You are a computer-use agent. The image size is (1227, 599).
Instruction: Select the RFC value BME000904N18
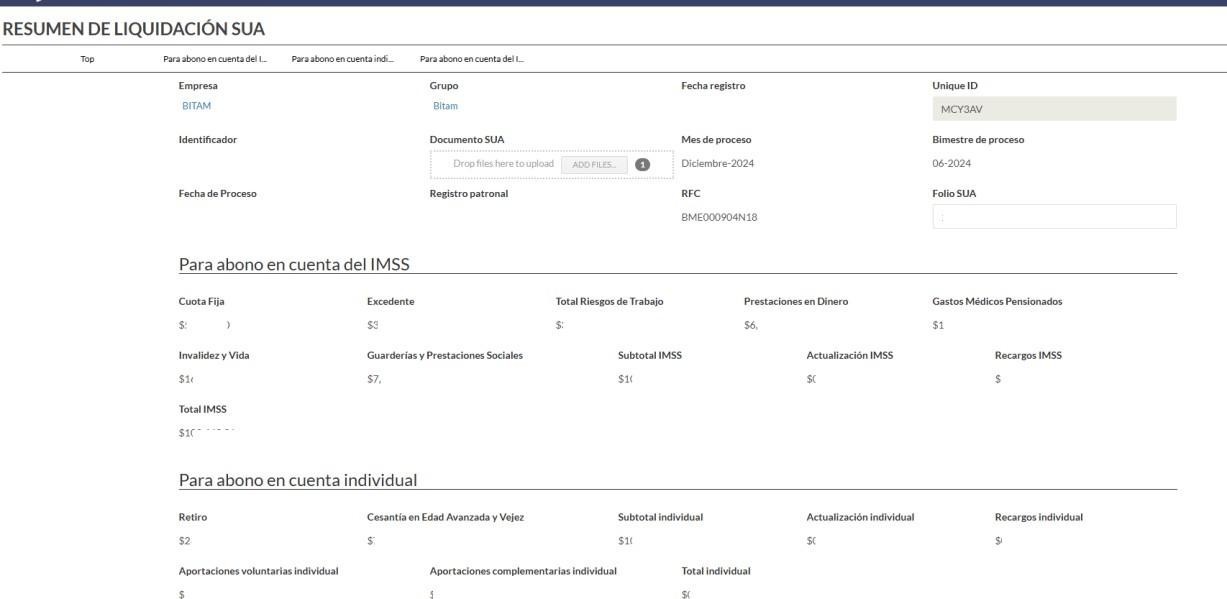(x=719, y=217)
